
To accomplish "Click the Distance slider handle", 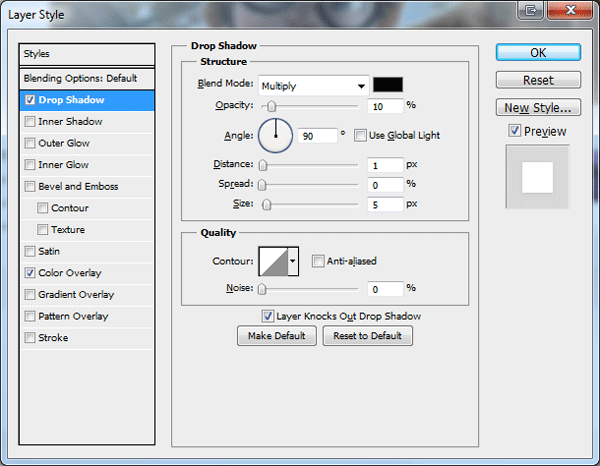I will [262, 165].
